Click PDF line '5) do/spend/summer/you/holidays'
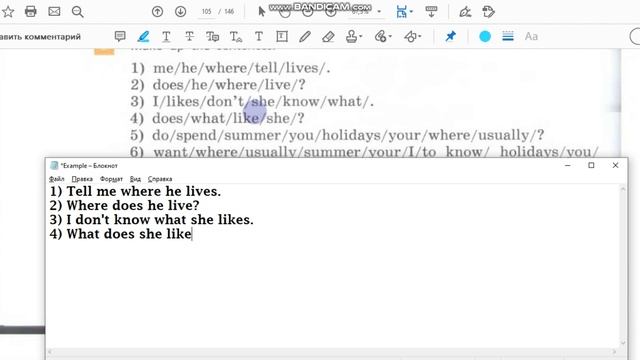Viewport: 640px width, 360px height. [x=337, y=135]
